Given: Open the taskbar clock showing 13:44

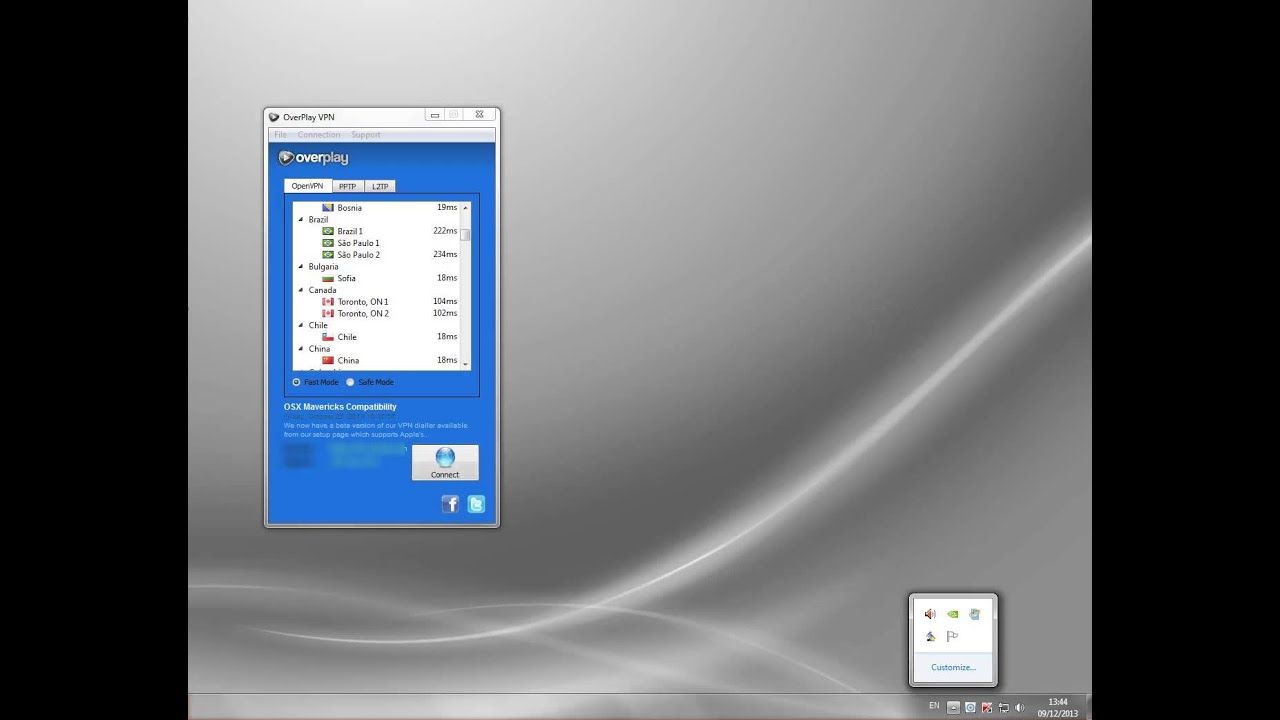Looking at the screenshot, I should pos(1059,707).
